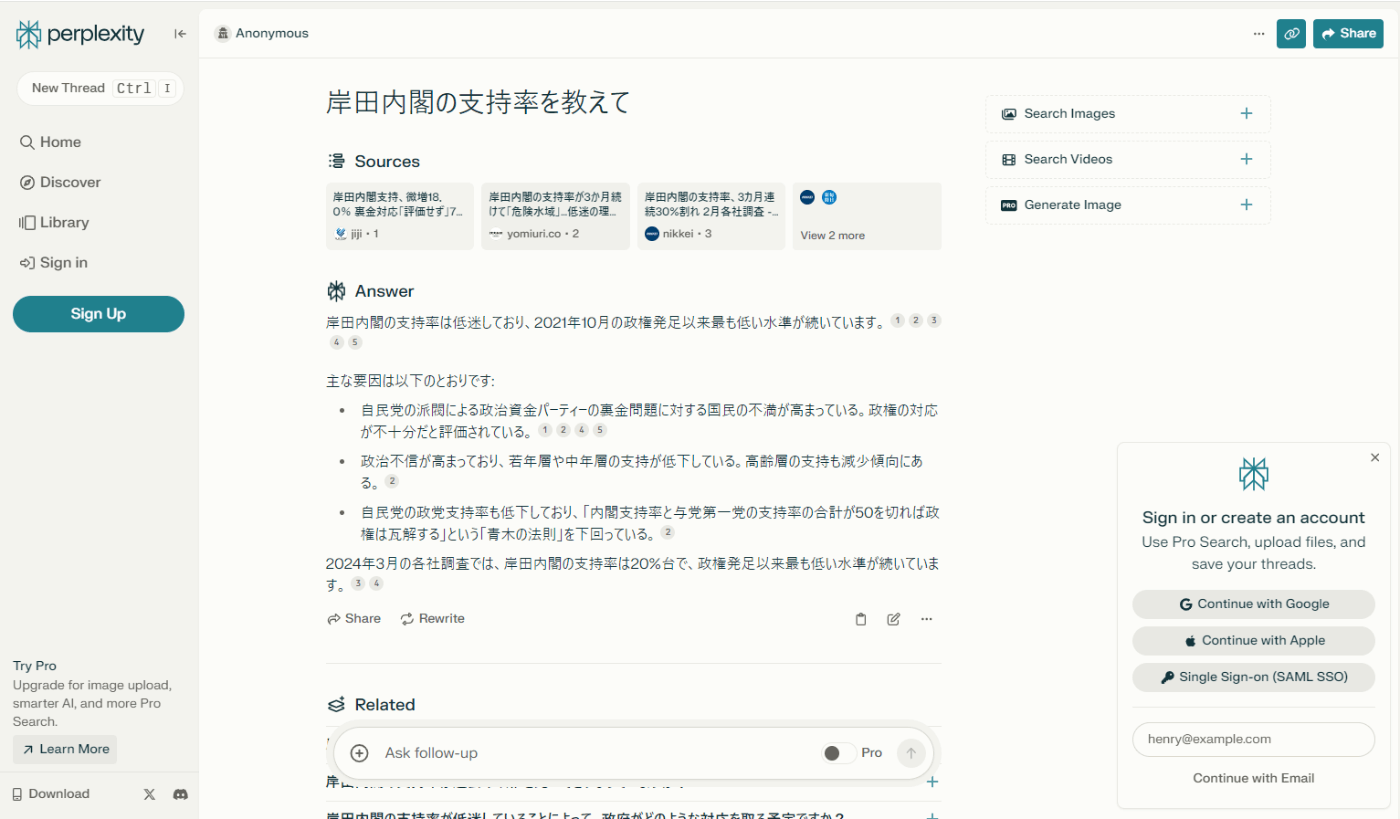Close the sign-in popup
Image resolution: width=1400 pixels, height=819 pixels.
[x=1375, y=458]
